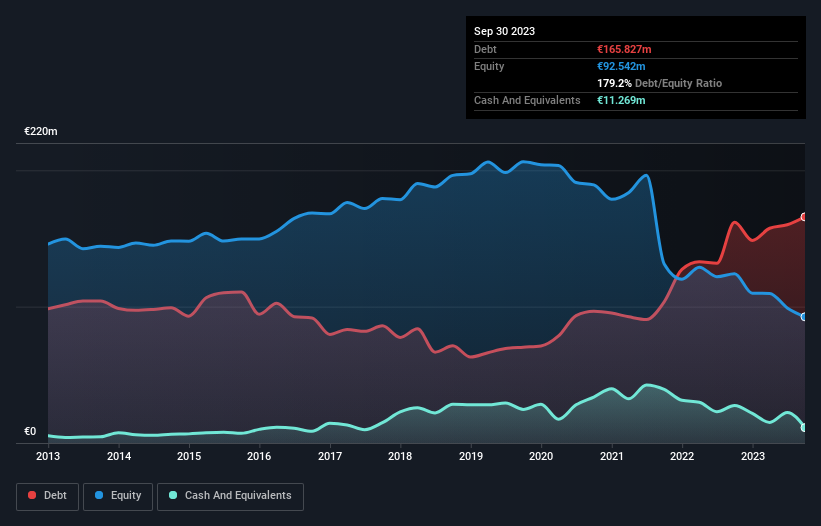Click the 2017 x-axis label

[330, 456]
